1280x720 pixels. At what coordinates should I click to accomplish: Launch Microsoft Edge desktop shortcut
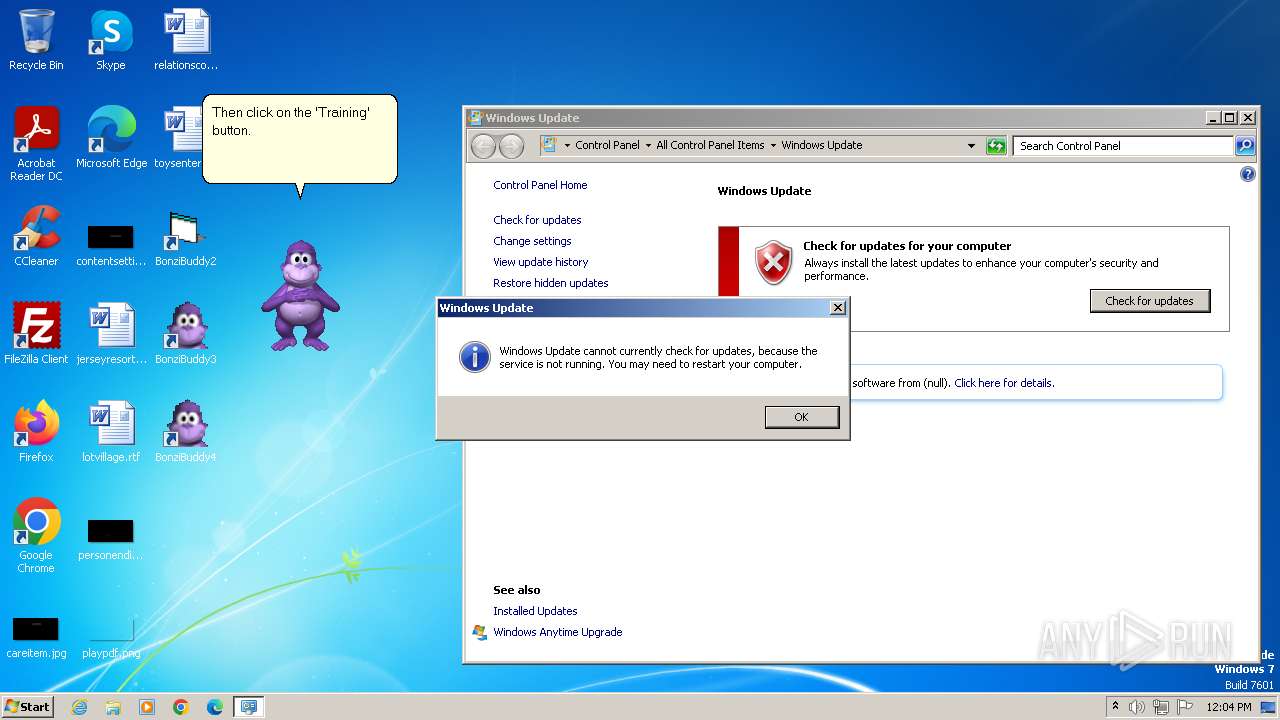(x=111, y=138)
